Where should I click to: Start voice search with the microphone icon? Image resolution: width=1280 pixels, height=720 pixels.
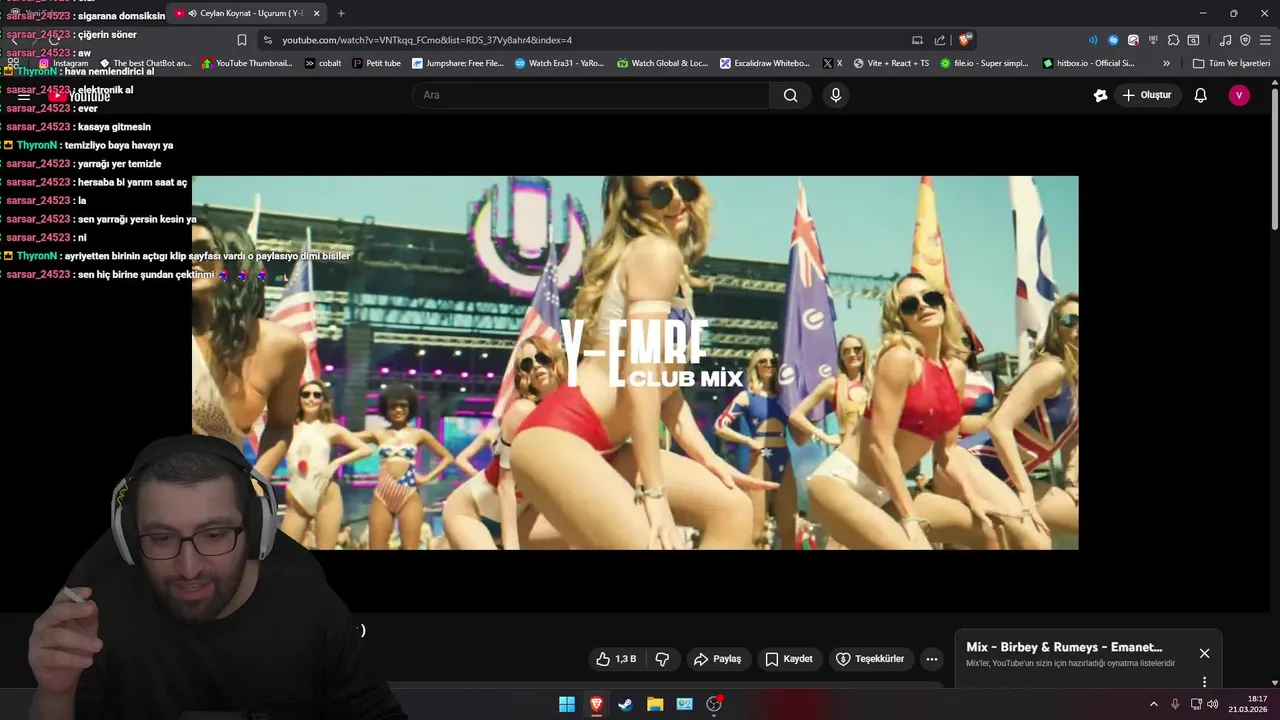[836, 95]
